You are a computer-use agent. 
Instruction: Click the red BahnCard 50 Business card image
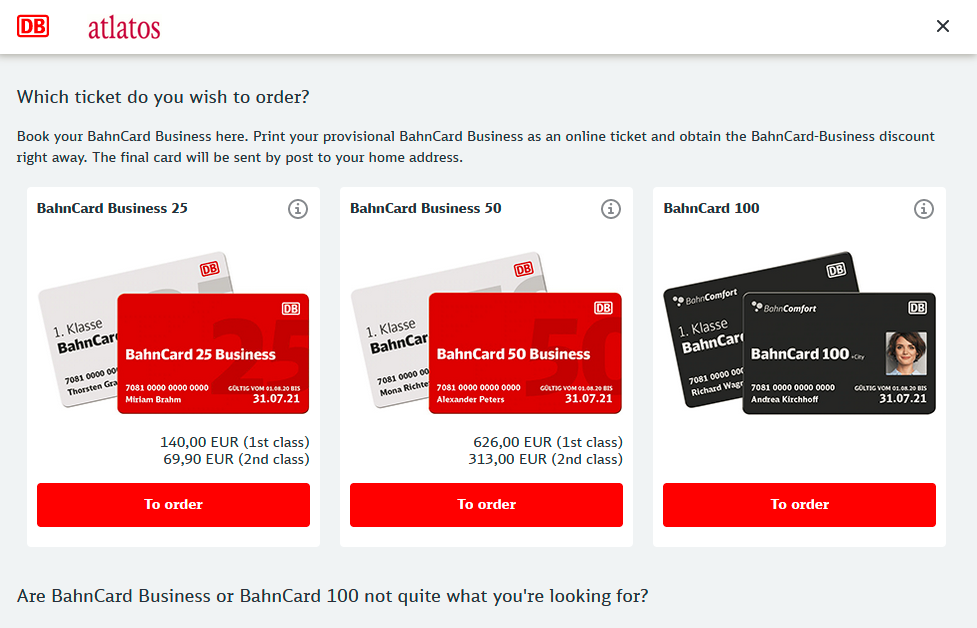click(525, 353)
